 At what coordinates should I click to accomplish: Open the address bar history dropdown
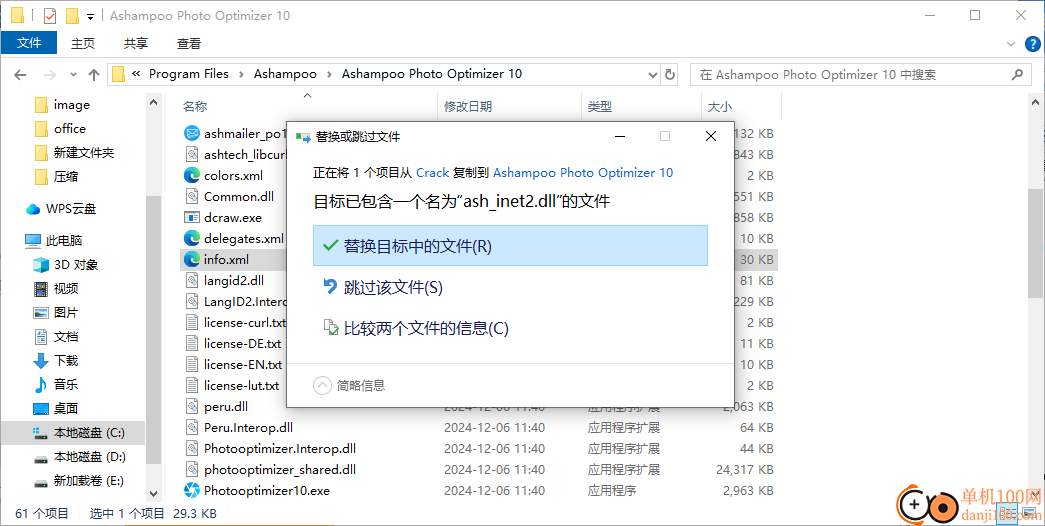(x=653, y=75)
